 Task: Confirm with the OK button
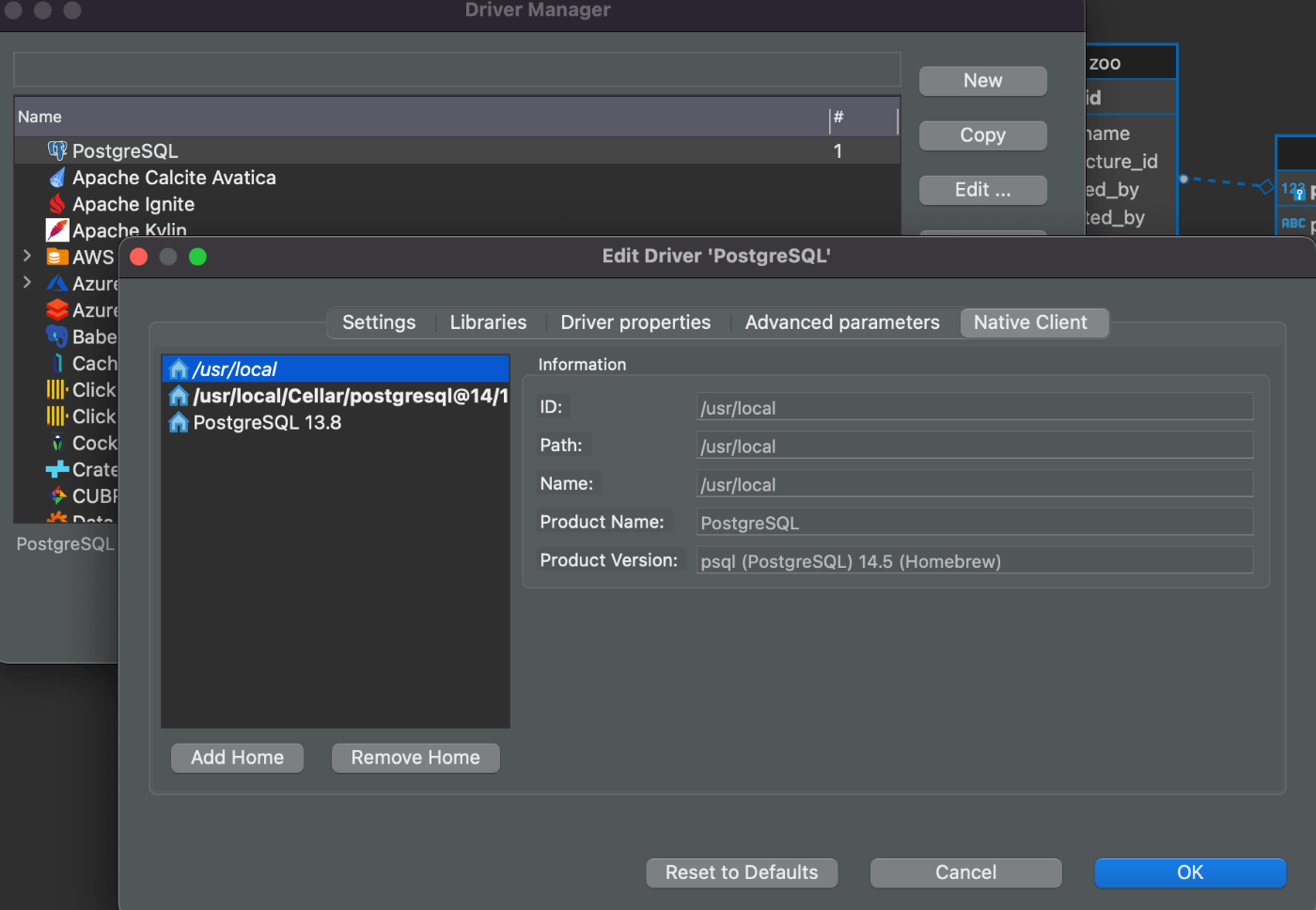pos(1190,872)
